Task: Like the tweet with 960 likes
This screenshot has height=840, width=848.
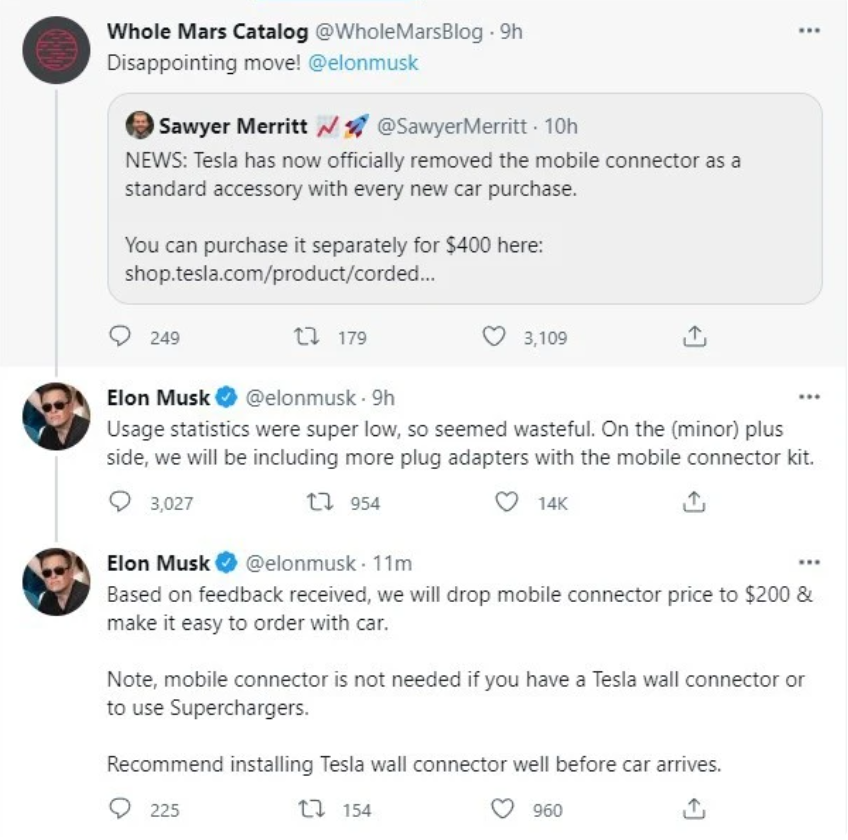Action: [x=503, y=809]
